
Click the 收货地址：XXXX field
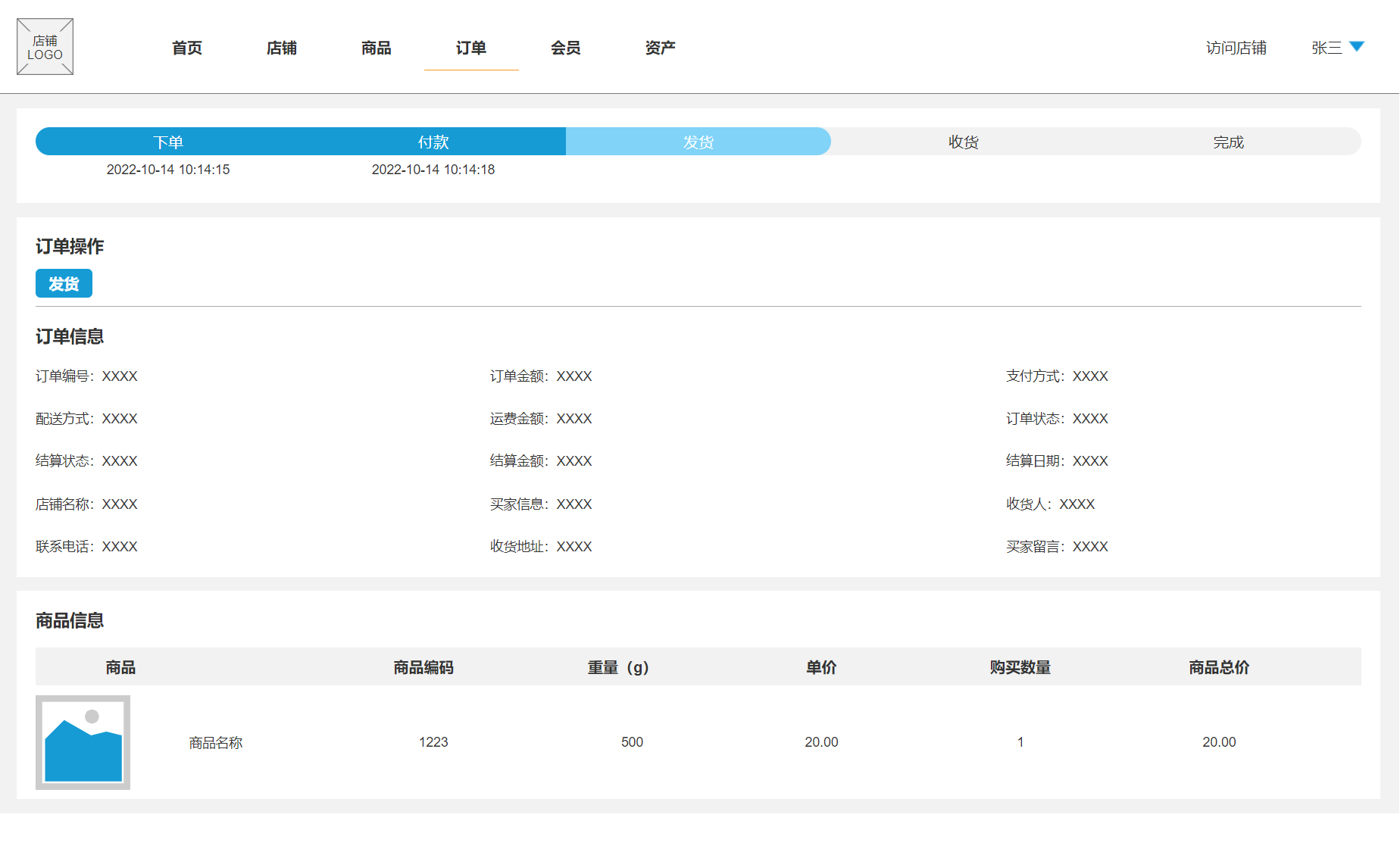pyautogui.click(x=541, y=547)
